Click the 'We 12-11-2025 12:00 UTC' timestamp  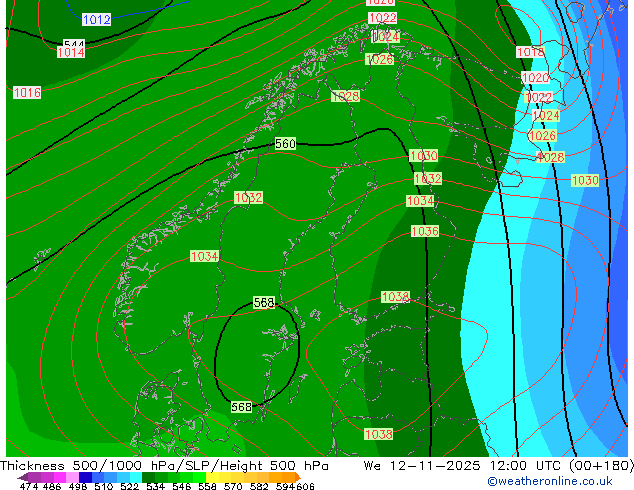point(464,466)
